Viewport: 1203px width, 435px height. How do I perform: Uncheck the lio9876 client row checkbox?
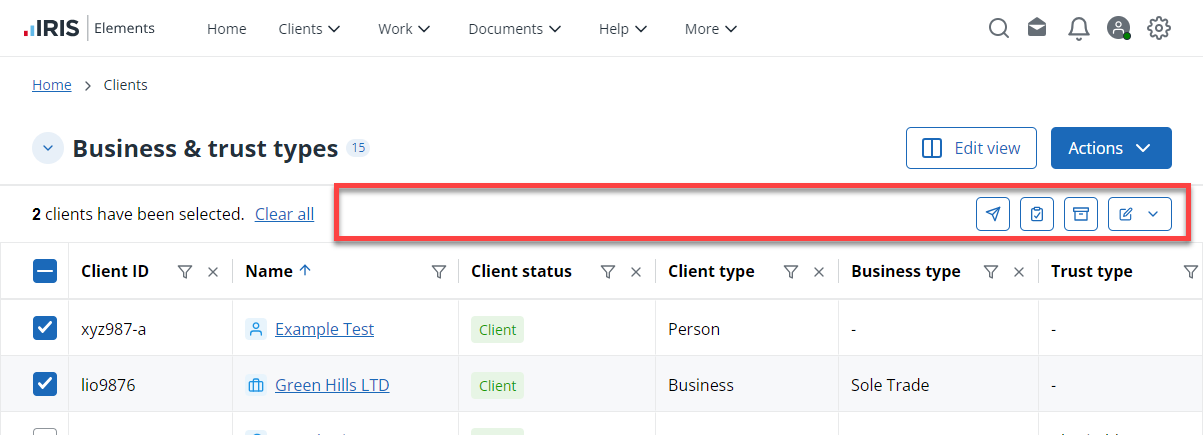45,384
